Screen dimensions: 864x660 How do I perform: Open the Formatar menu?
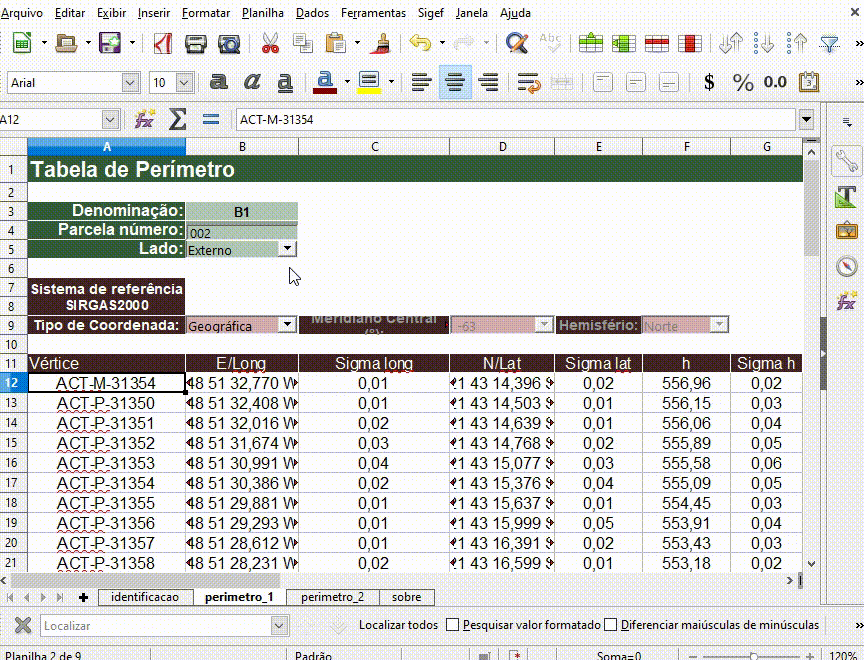coord(207,13)
